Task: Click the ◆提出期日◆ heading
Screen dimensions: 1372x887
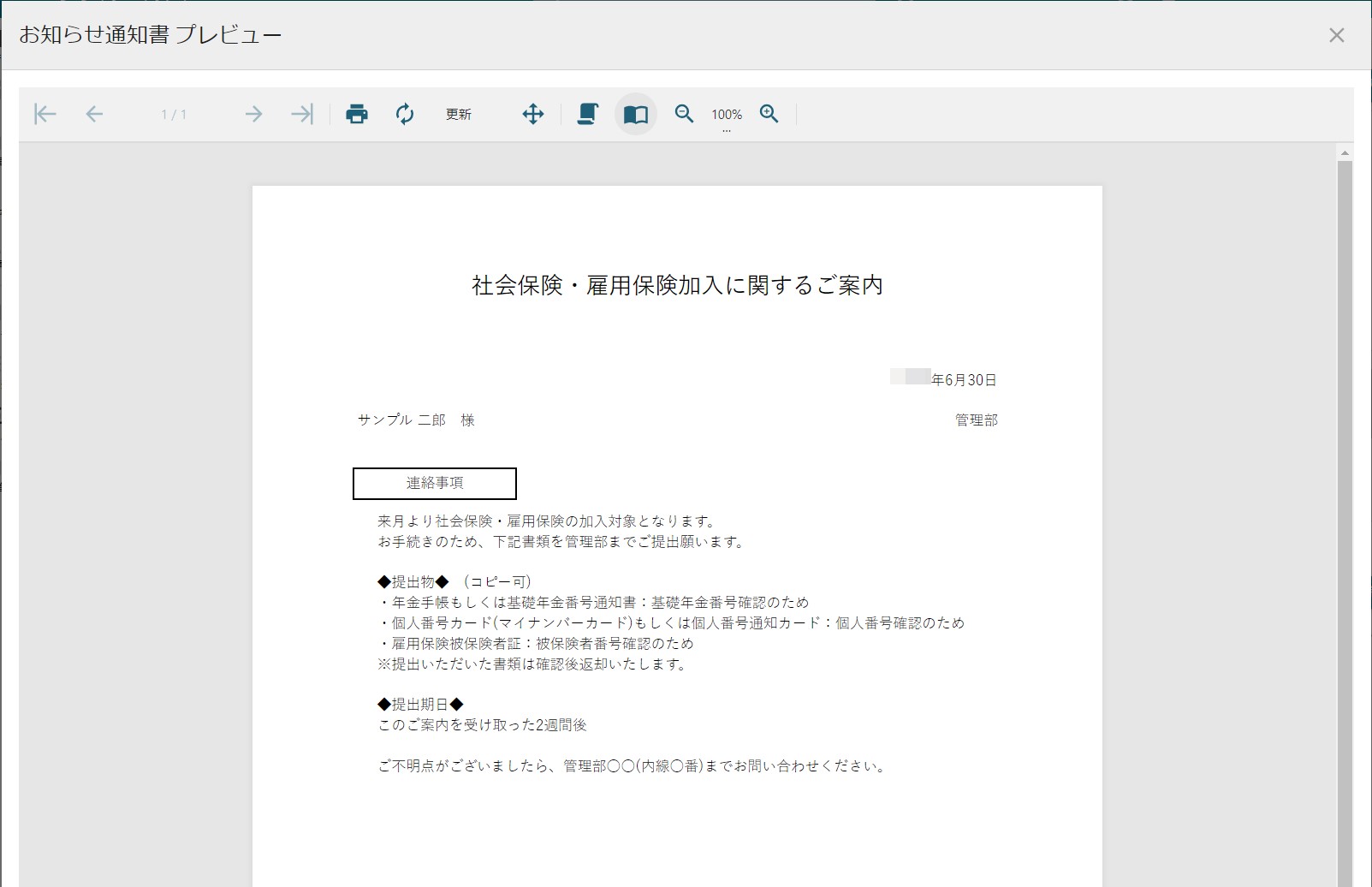Action: [x=420, y=704]
